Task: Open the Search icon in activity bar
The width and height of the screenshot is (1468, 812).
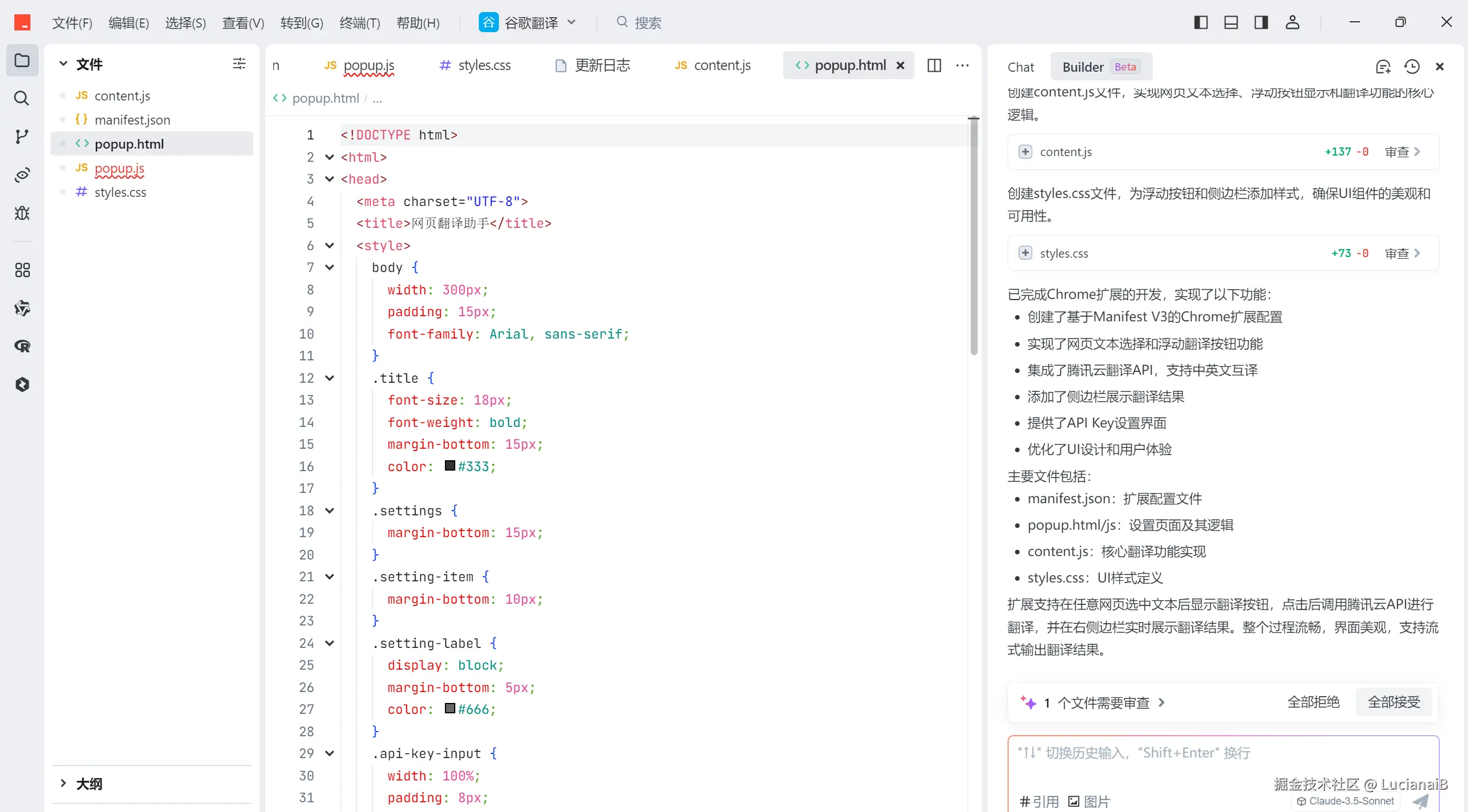Action: [x=22, y=98]
